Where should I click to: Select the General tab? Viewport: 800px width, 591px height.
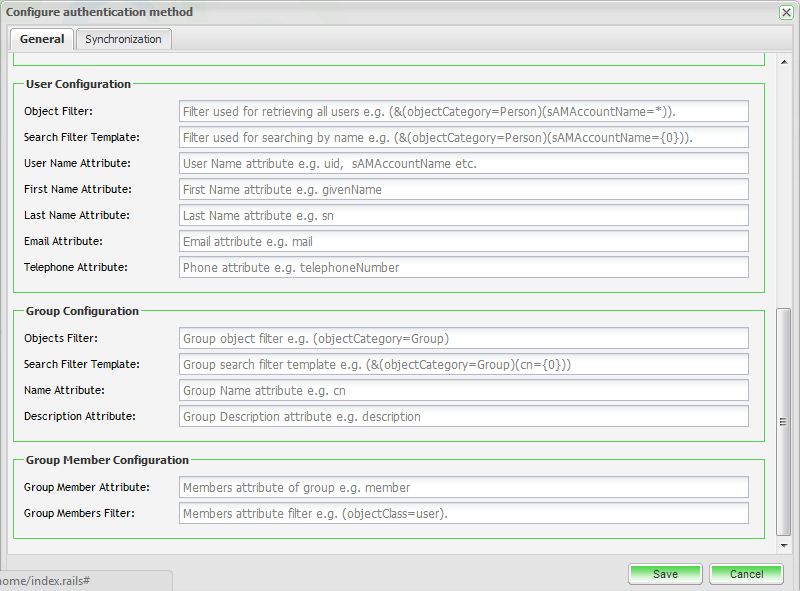(42, 39)
